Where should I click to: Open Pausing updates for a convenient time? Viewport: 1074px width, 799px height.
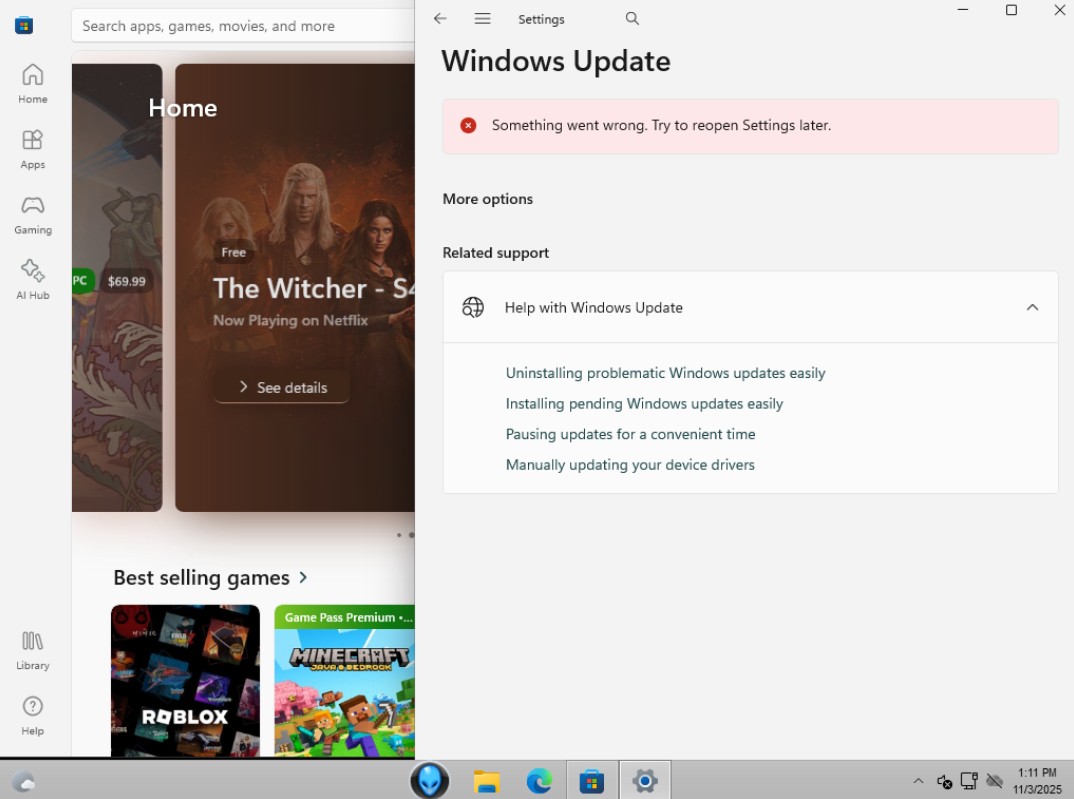pyautogui.click(x=630, y=434)
